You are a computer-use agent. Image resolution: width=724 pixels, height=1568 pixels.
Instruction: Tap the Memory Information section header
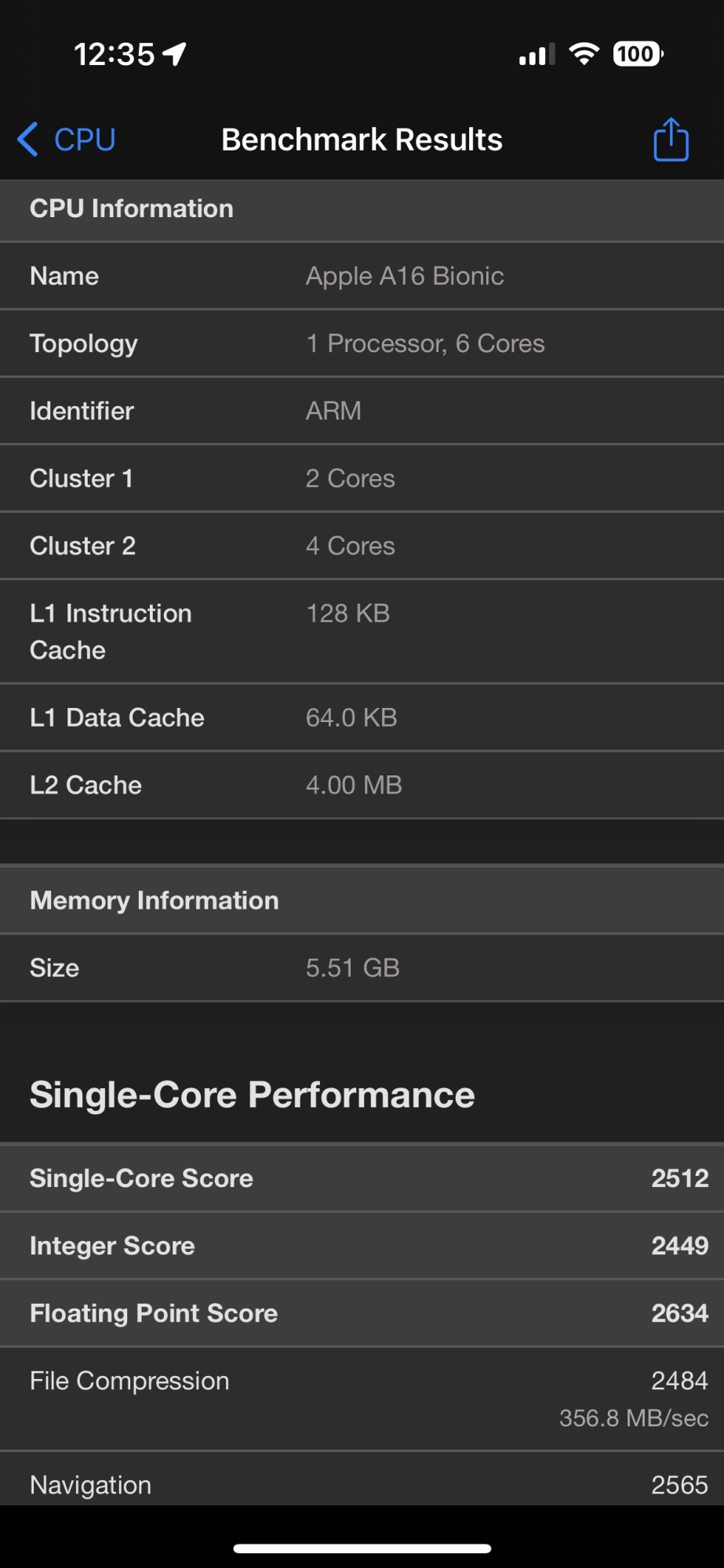click(362, 900)
